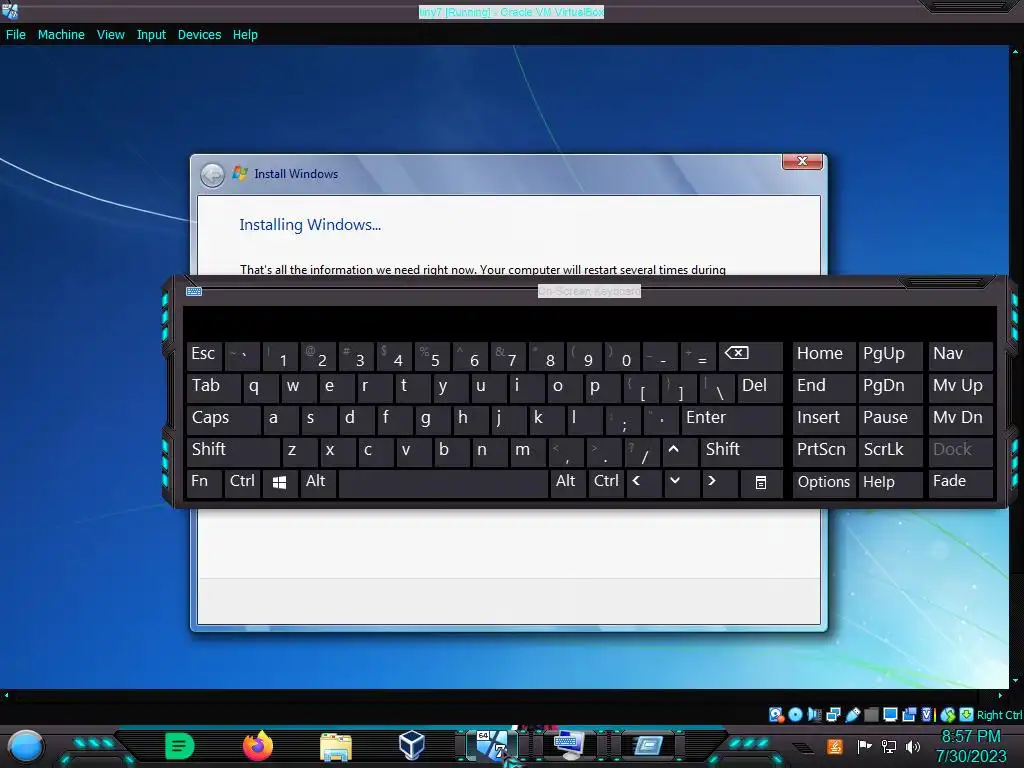Click the volume speaker tray icon
This screenshot has height=768, width=1024.
pyautogui.click(x=913, y=746)
